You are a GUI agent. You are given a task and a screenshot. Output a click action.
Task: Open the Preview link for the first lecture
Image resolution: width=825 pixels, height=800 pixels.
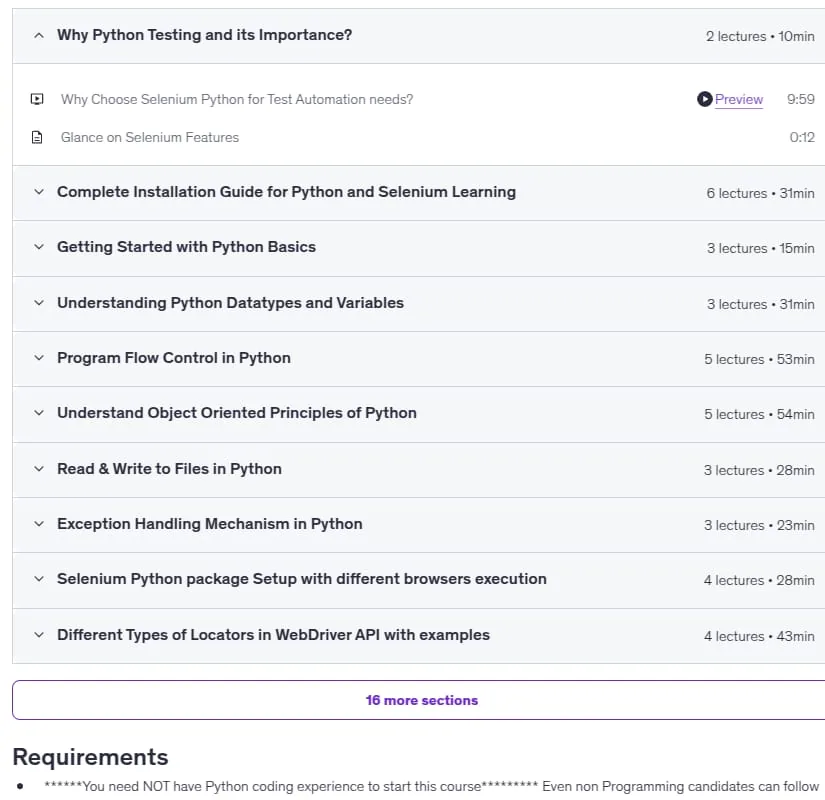(739, 99)
